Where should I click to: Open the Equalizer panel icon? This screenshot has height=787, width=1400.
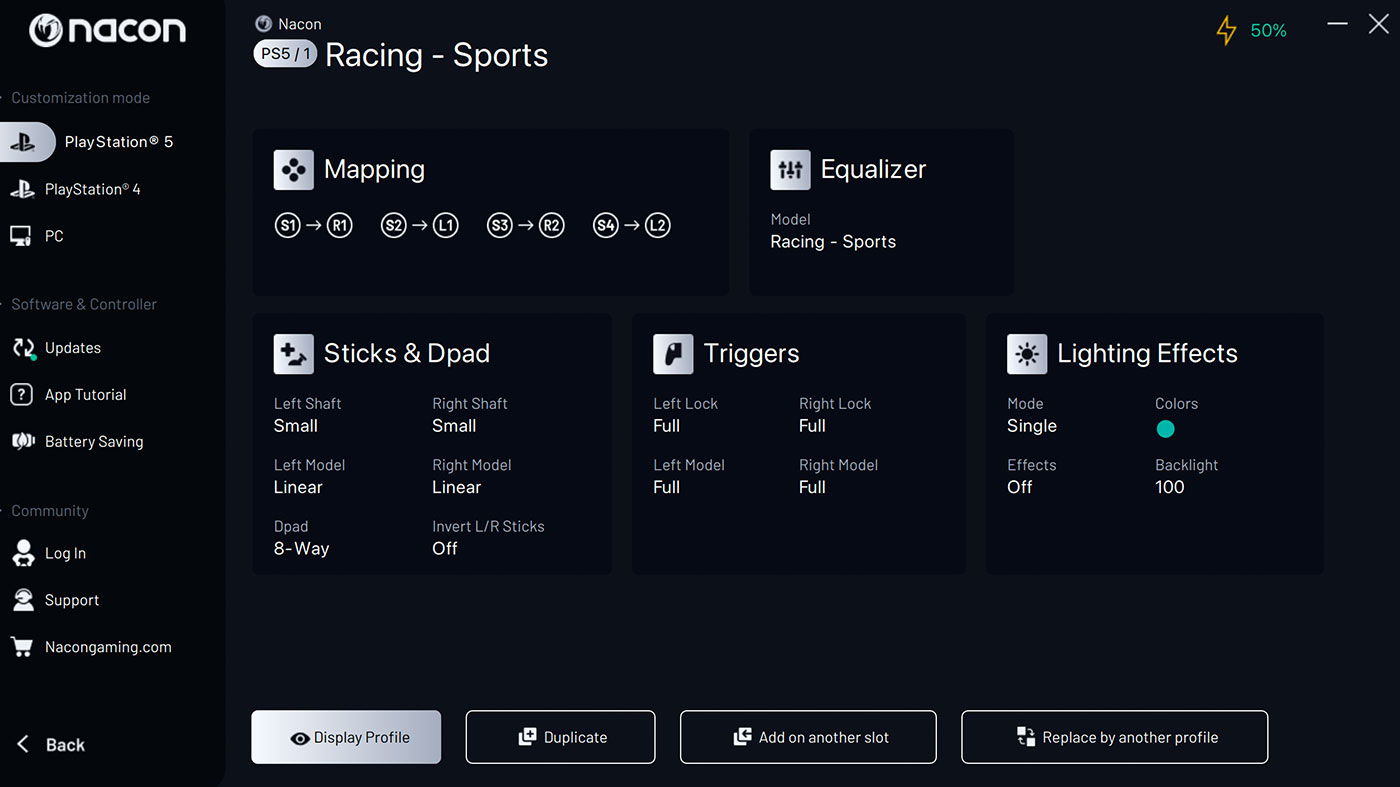[790, 170]
